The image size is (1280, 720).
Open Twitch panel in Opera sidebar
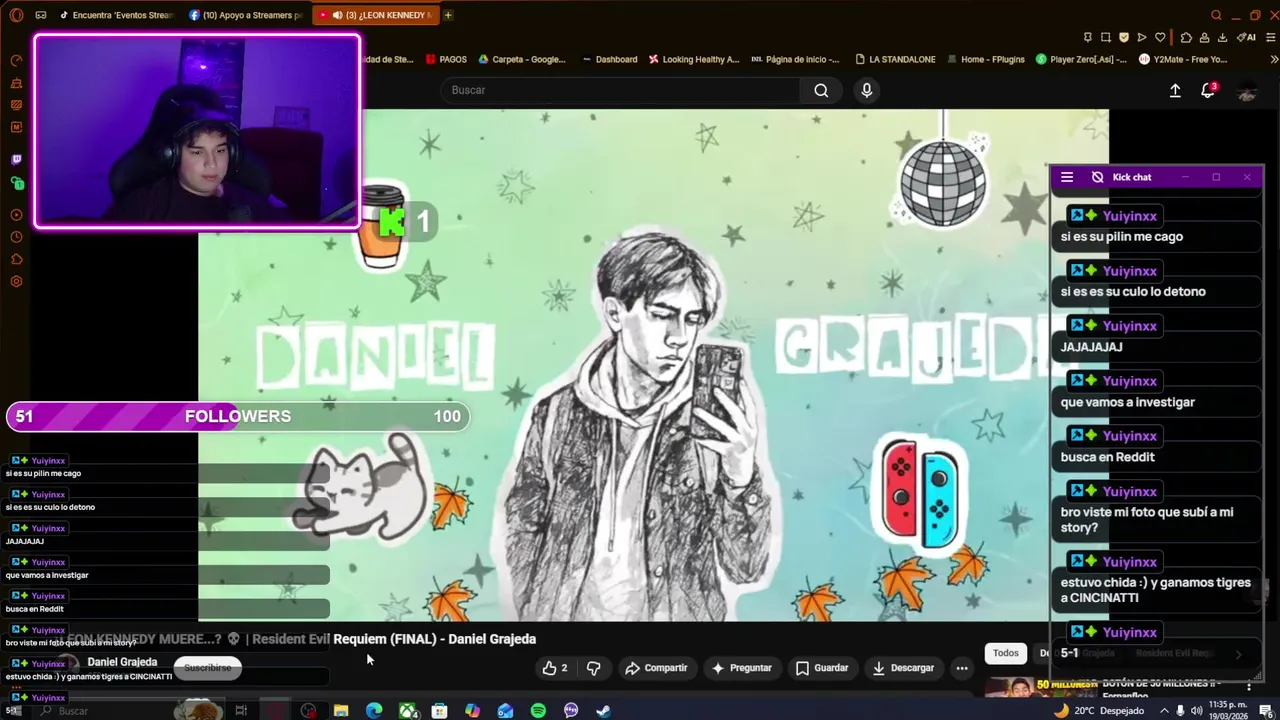16,160
